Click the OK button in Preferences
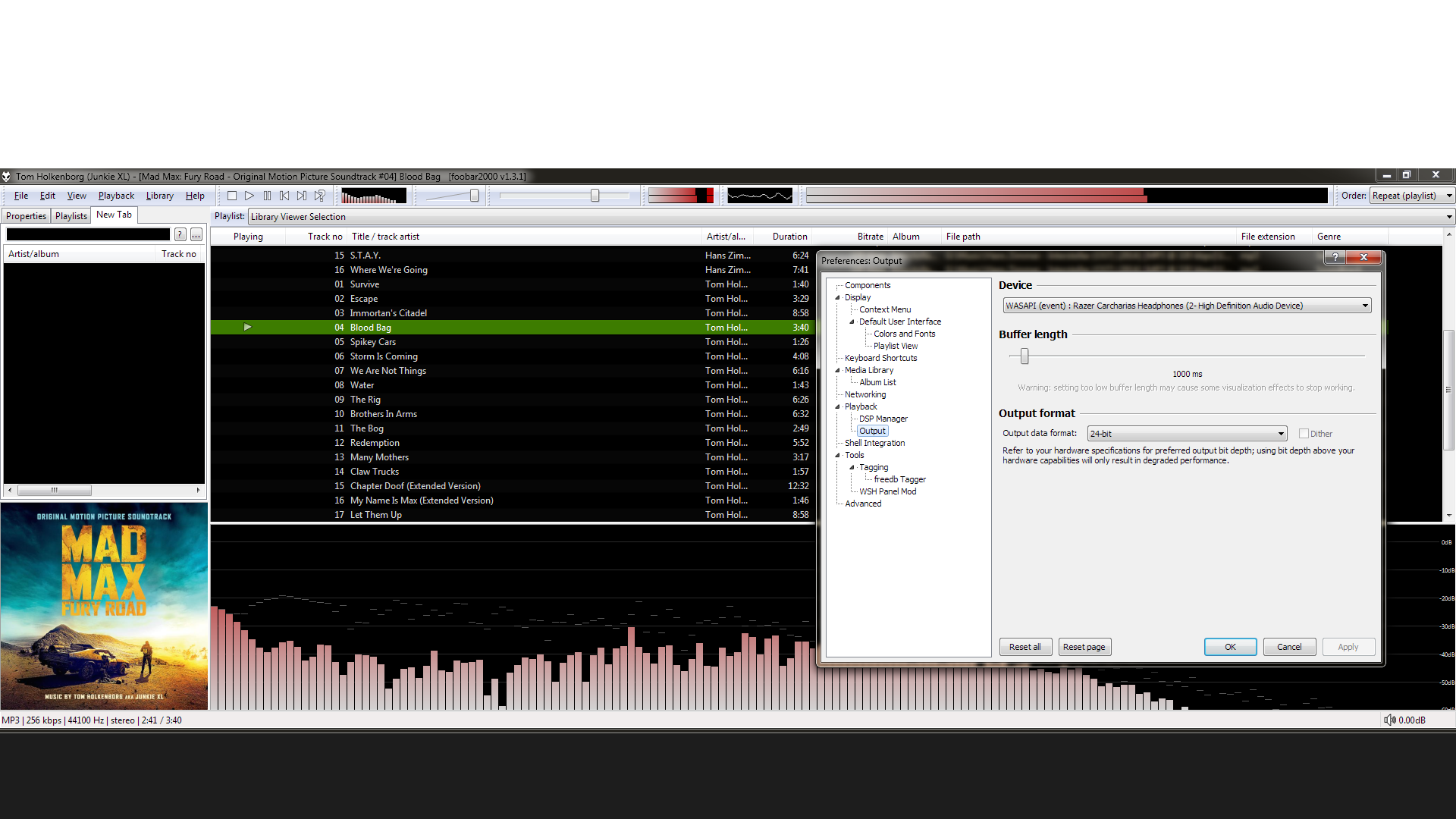Screen dimensions: 1456x819 coord(1230,647)
